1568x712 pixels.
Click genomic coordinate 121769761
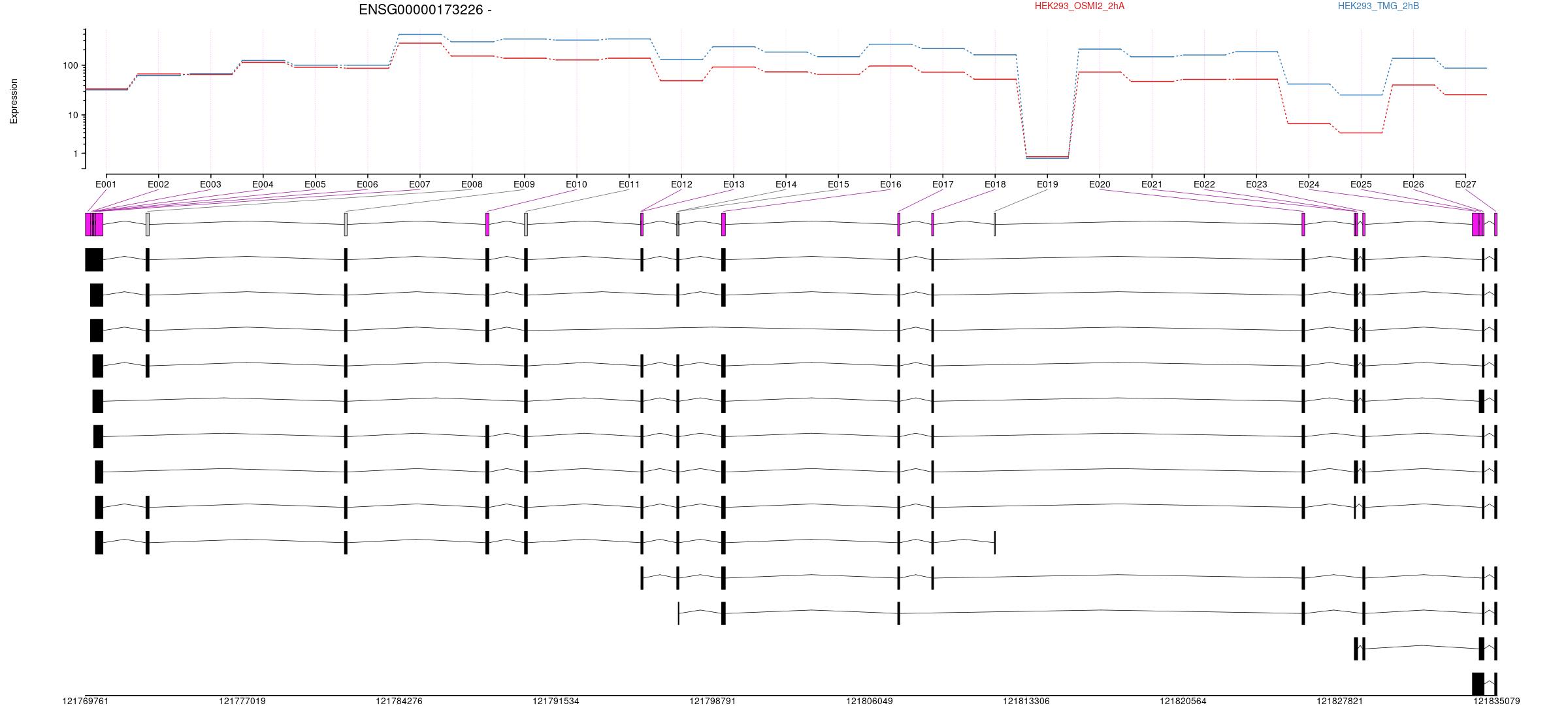click(86, 701)
